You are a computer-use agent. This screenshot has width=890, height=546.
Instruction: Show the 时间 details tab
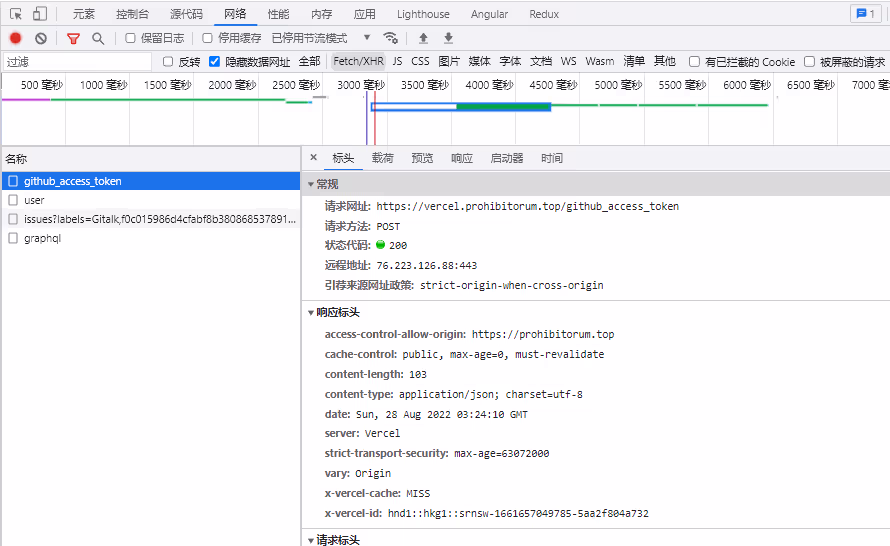click(552, 158)
